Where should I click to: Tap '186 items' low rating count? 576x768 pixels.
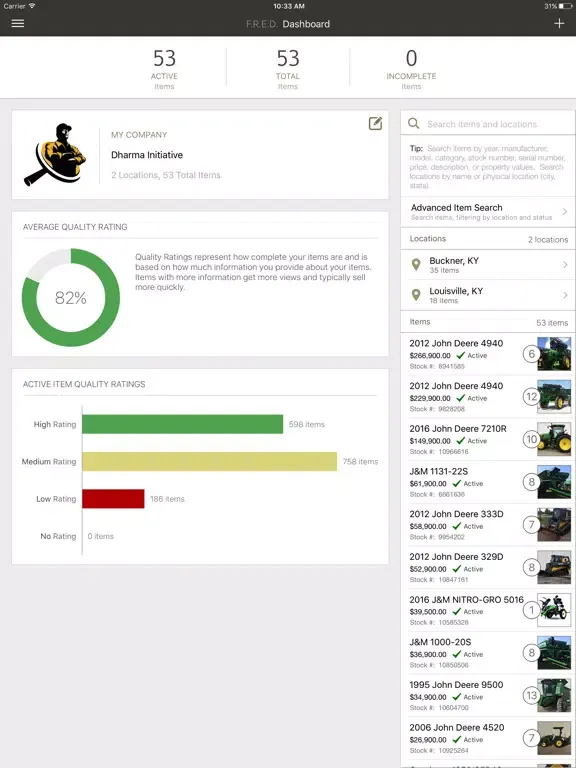pos(168,499)
